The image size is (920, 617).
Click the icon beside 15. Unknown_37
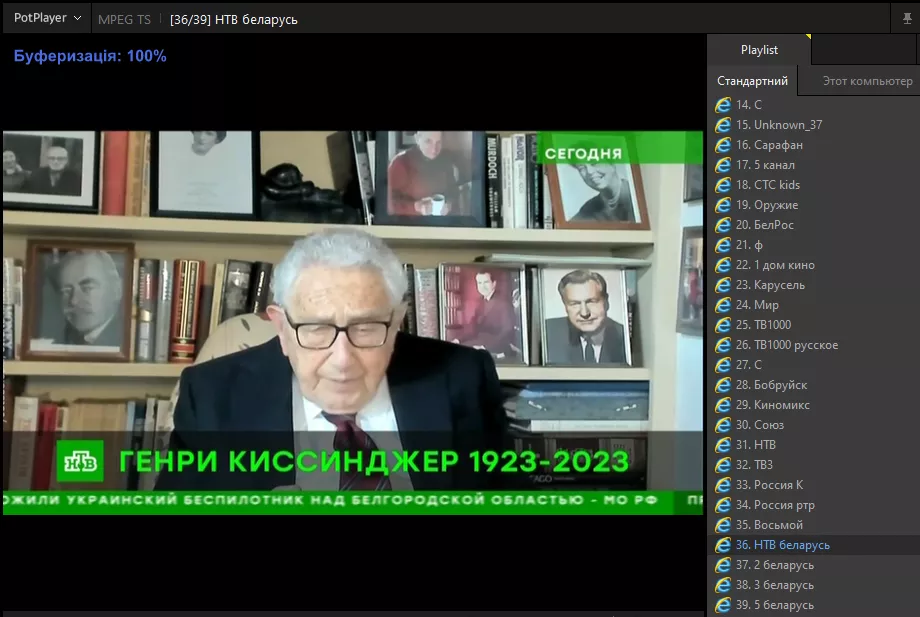coord(723,125)
